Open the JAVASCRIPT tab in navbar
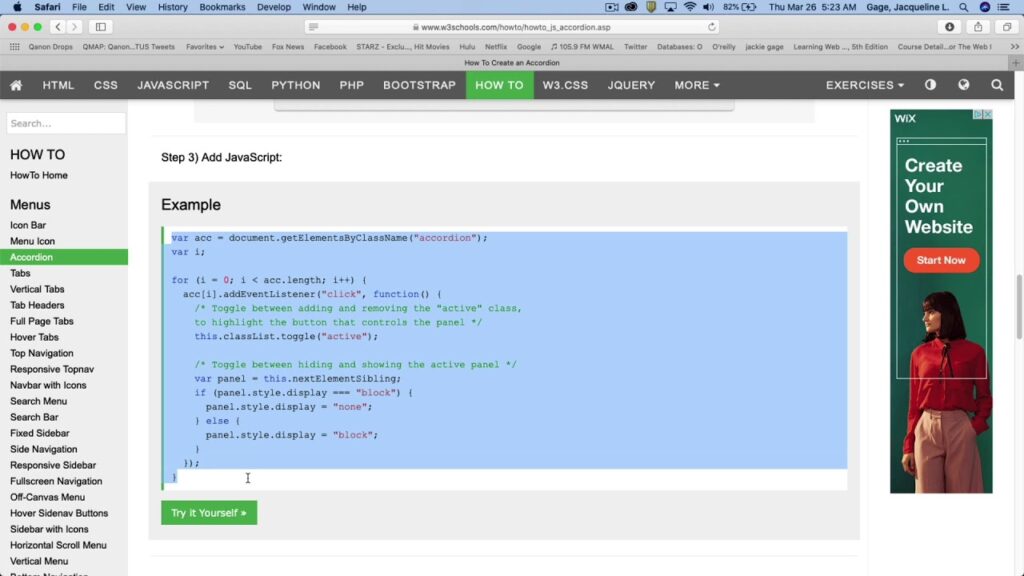 click(x=173, y=85)
